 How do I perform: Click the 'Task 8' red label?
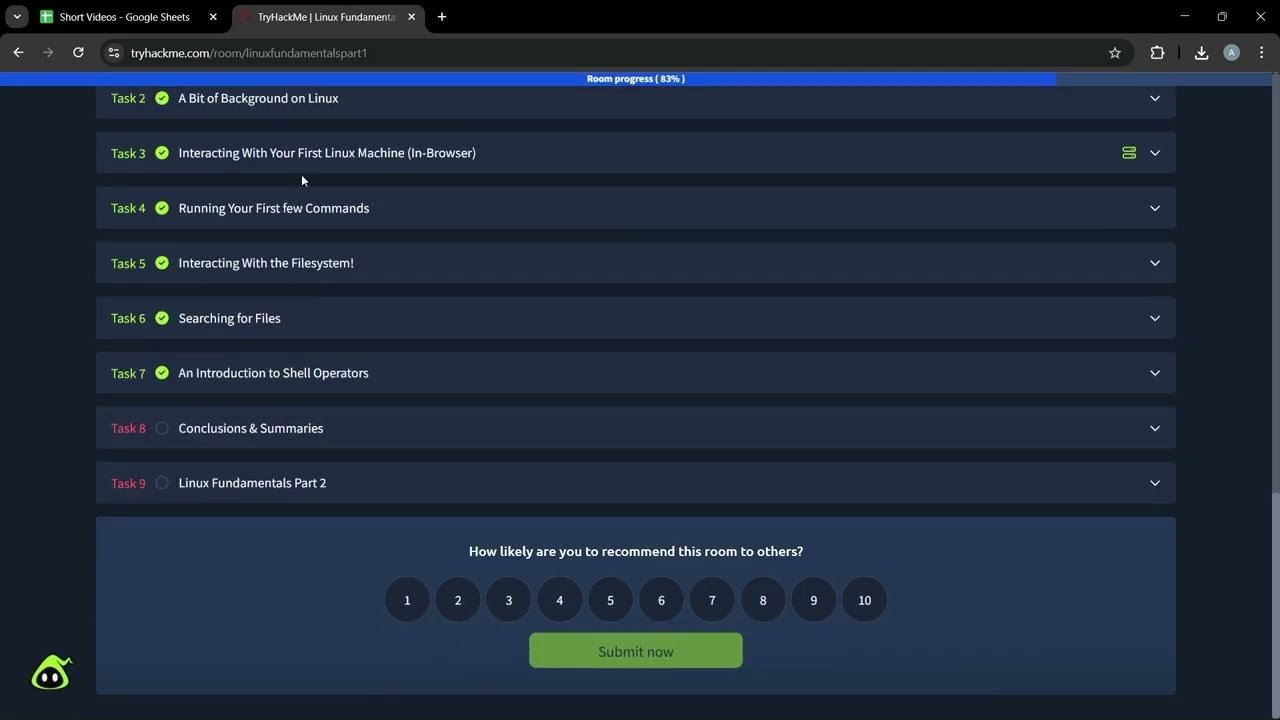(x=128, y=428)
